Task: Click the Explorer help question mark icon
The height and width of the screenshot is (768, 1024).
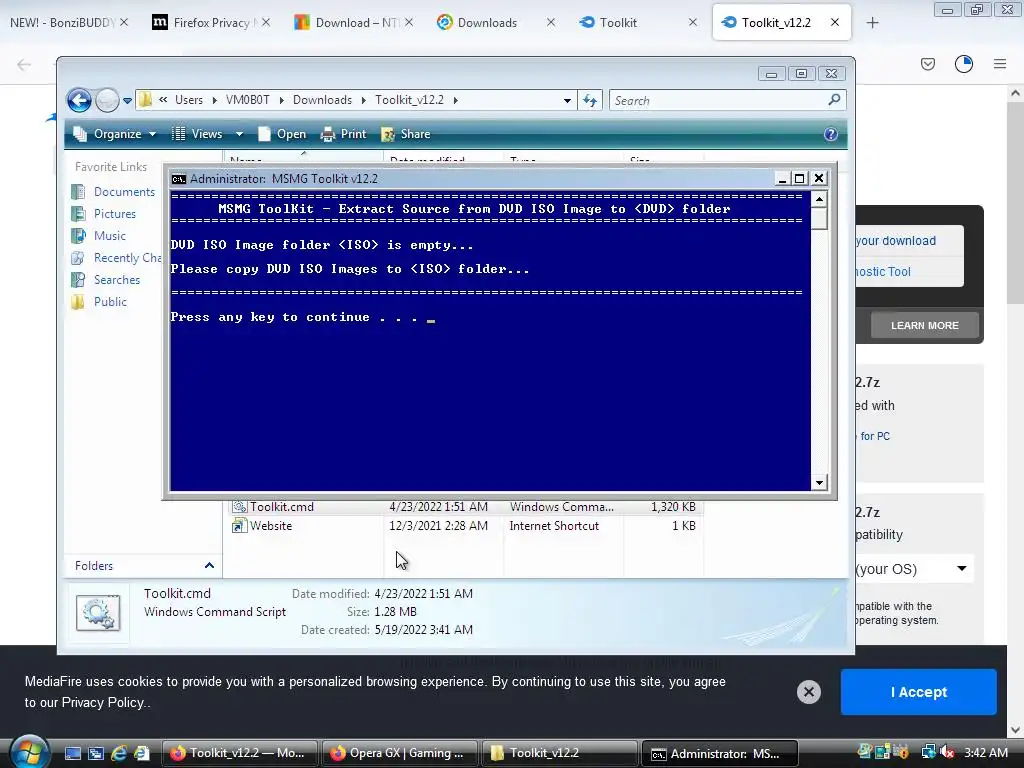Action: click(831, 134)
